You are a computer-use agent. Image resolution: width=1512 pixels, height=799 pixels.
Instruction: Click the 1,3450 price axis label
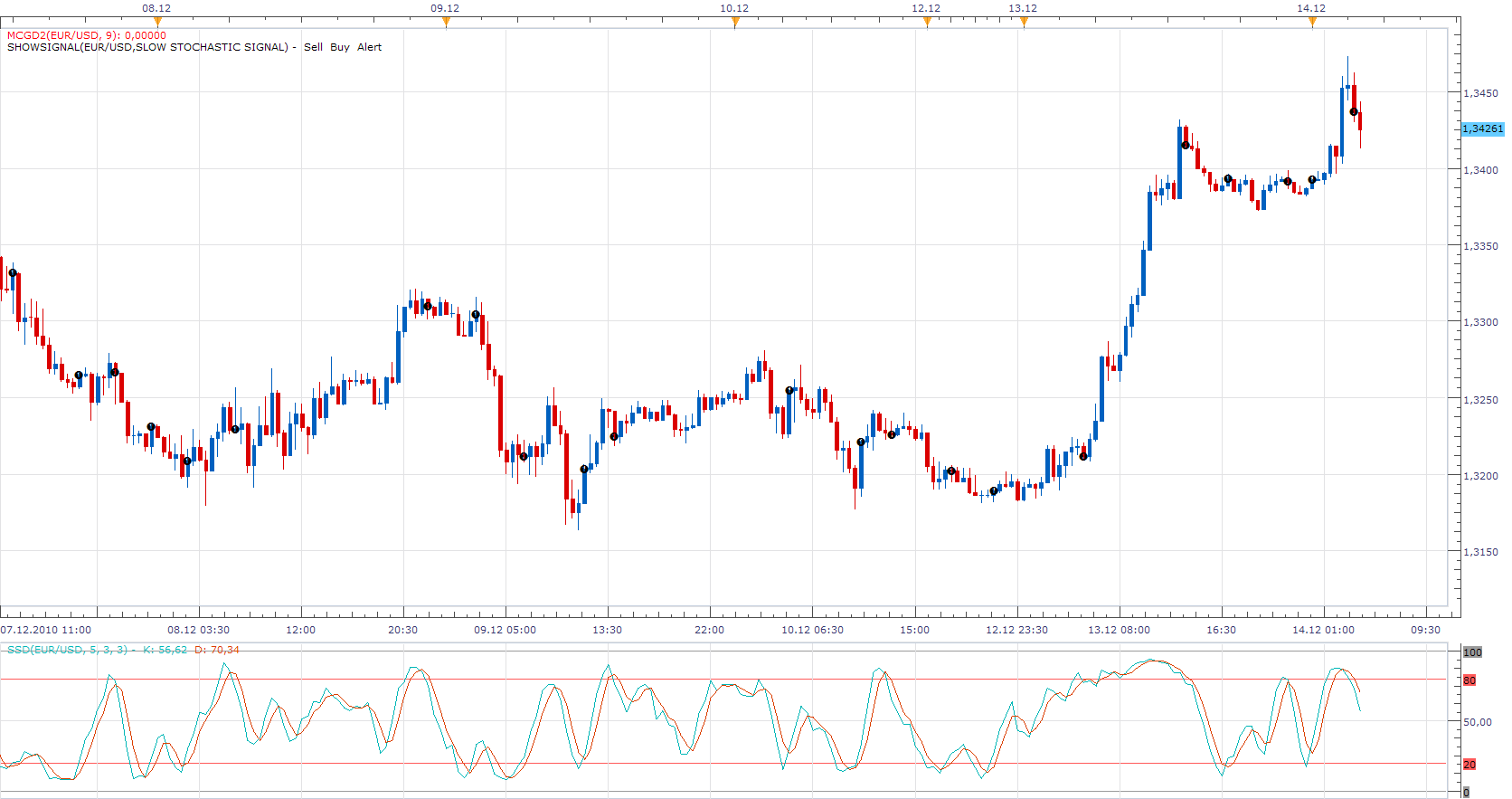coord(1480,92)
